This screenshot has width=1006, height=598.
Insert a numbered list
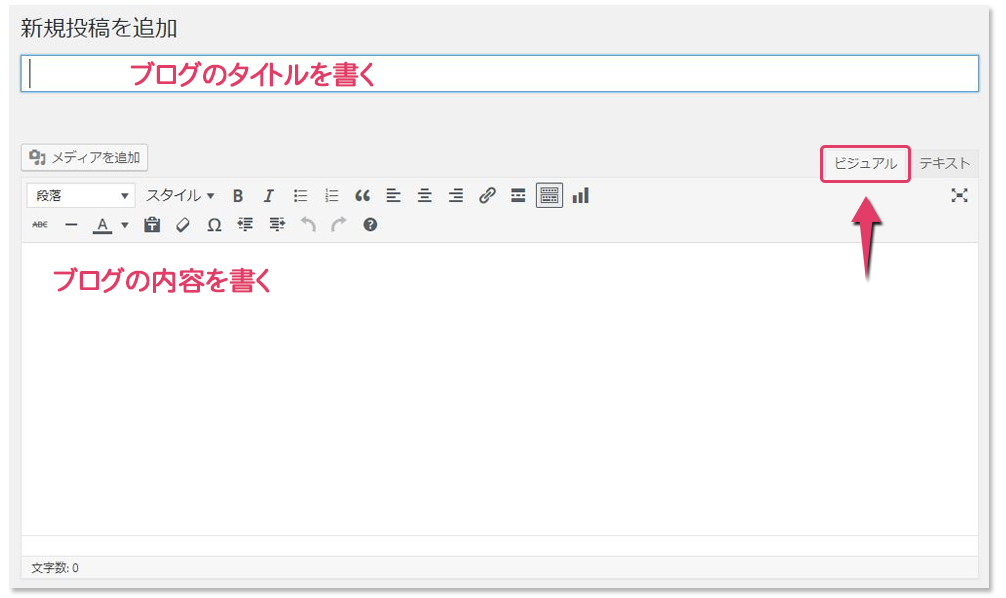click(331, 196)
